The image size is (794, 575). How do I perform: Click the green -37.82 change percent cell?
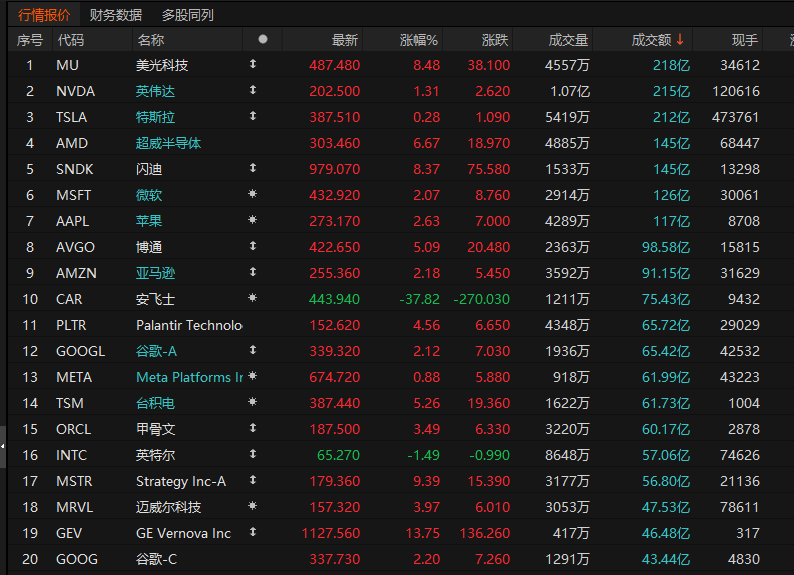(x=419, y=299)
